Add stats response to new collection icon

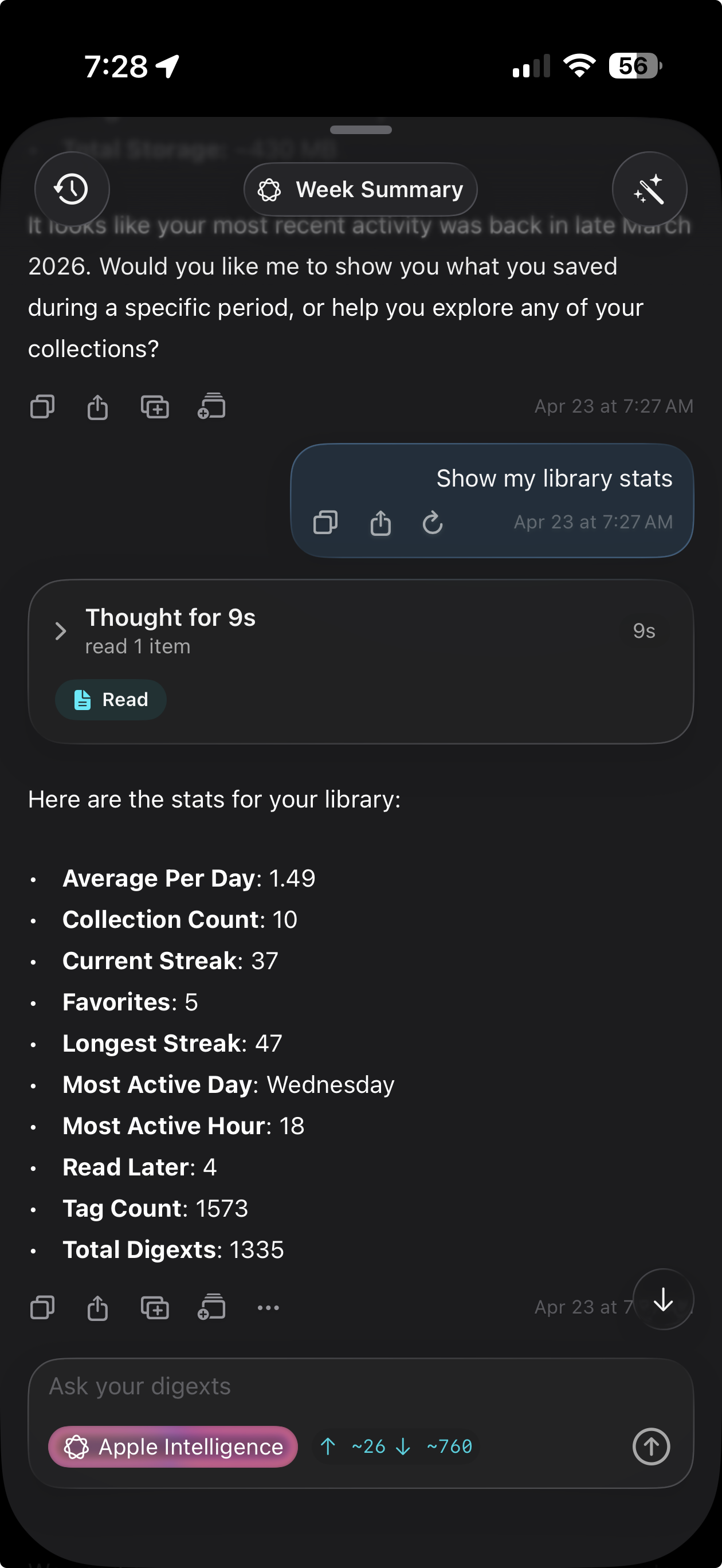(155, 1307)
